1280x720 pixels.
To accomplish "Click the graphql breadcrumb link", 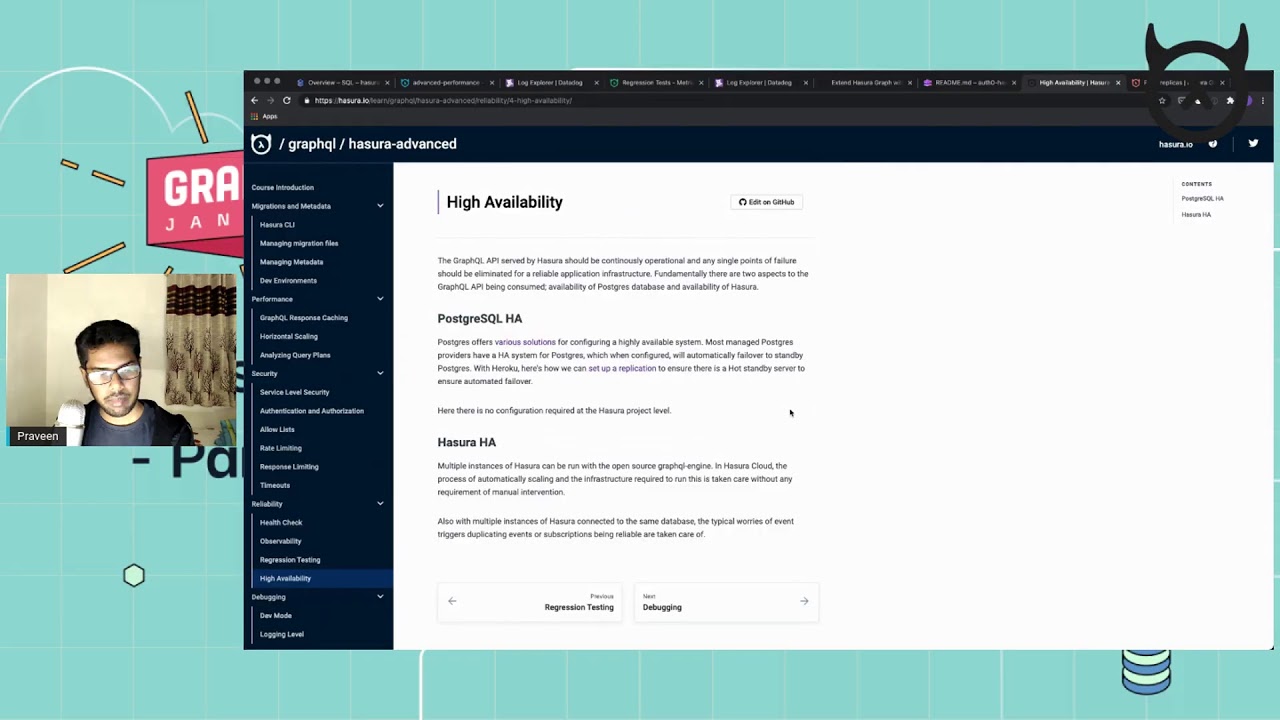I will pos(312,144).
